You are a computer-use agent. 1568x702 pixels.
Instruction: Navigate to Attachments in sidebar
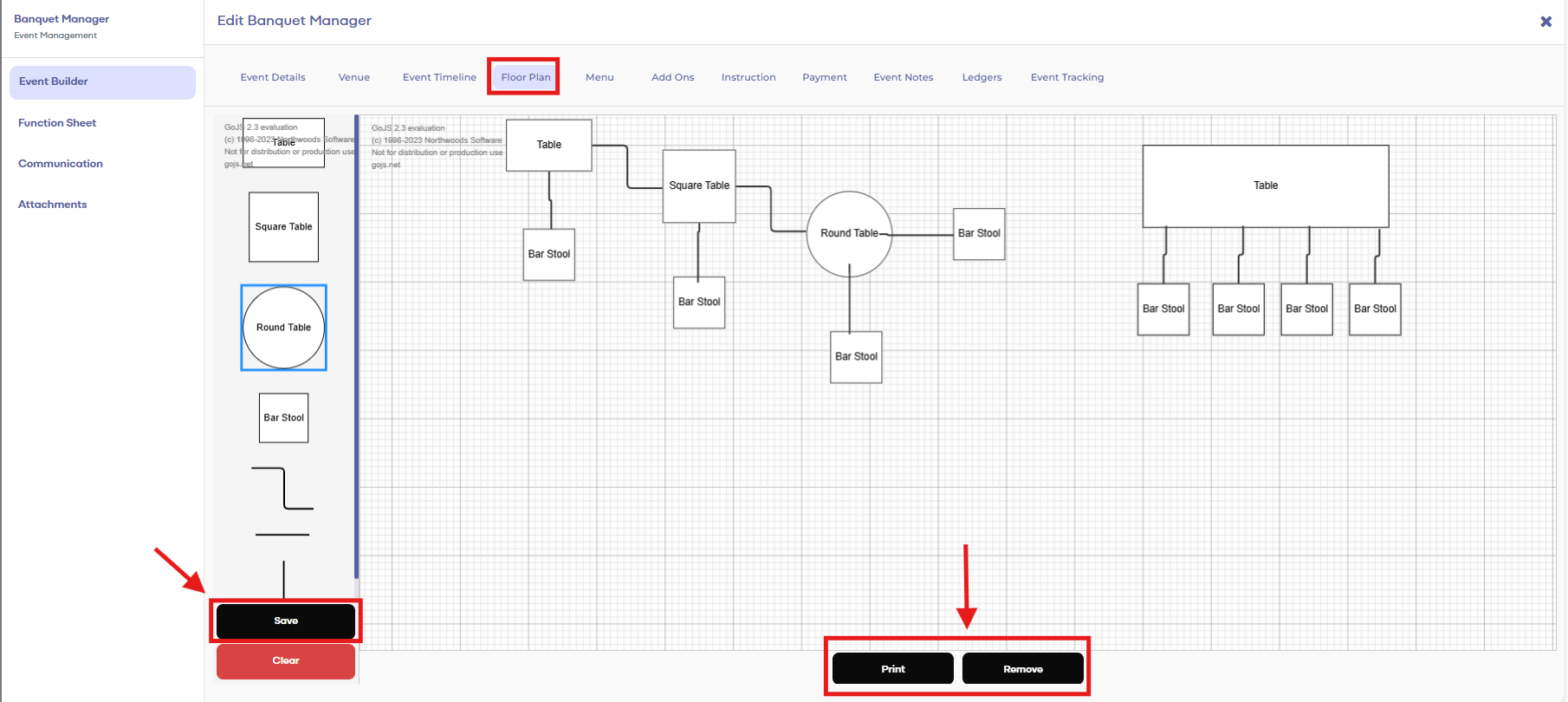pos(53,205)
